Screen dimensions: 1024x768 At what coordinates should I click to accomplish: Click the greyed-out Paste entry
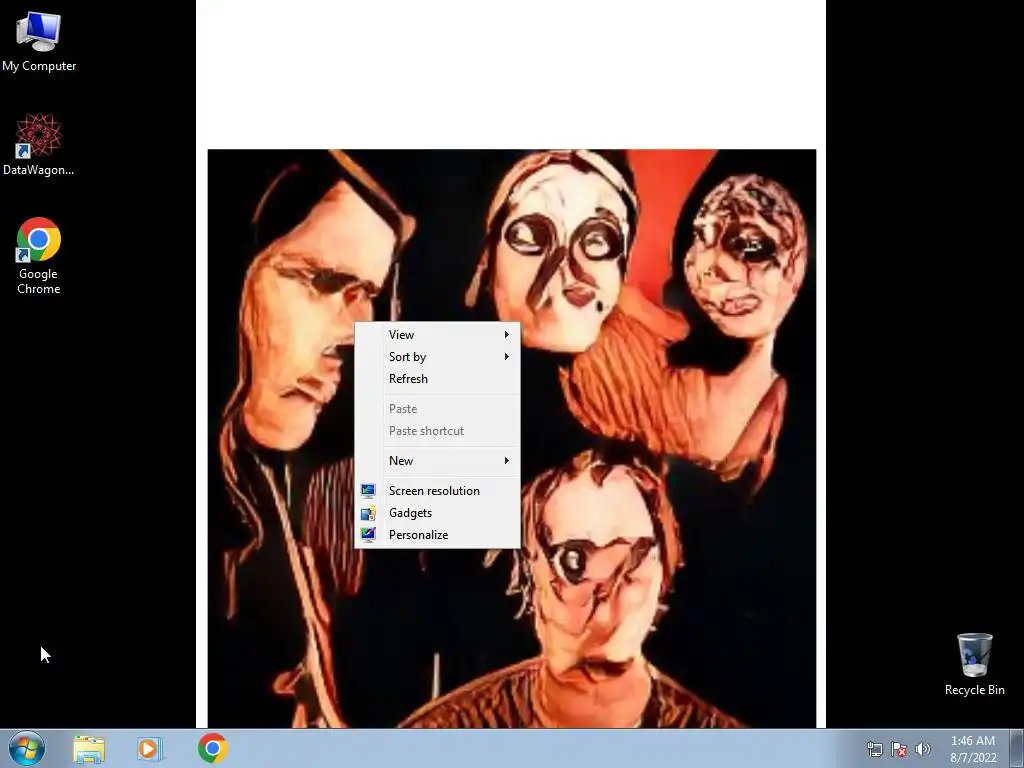437,409
